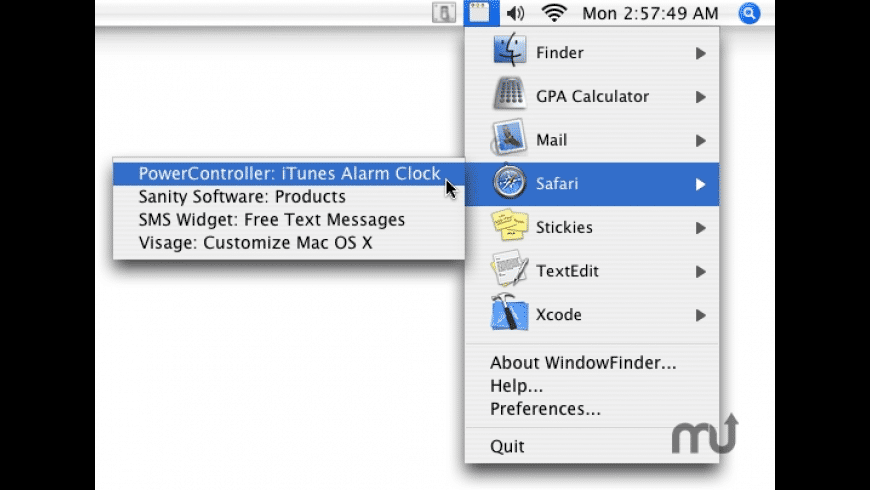Expand the Xcode submenu arrow
The height and width of the screenshot is (490, 870).
(701, 316)
